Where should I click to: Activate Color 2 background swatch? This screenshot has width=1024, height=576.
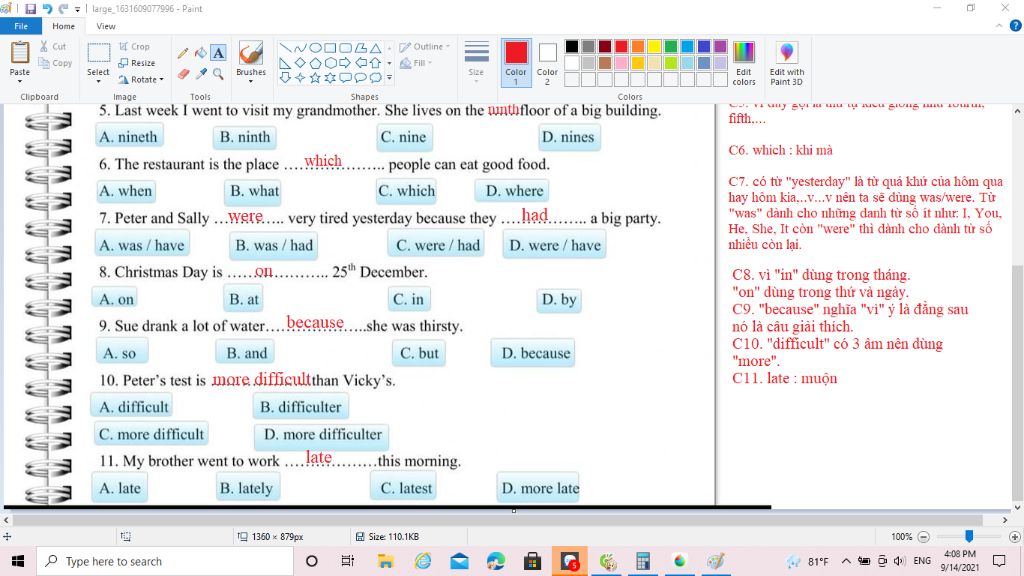click(x=547, y=63)
